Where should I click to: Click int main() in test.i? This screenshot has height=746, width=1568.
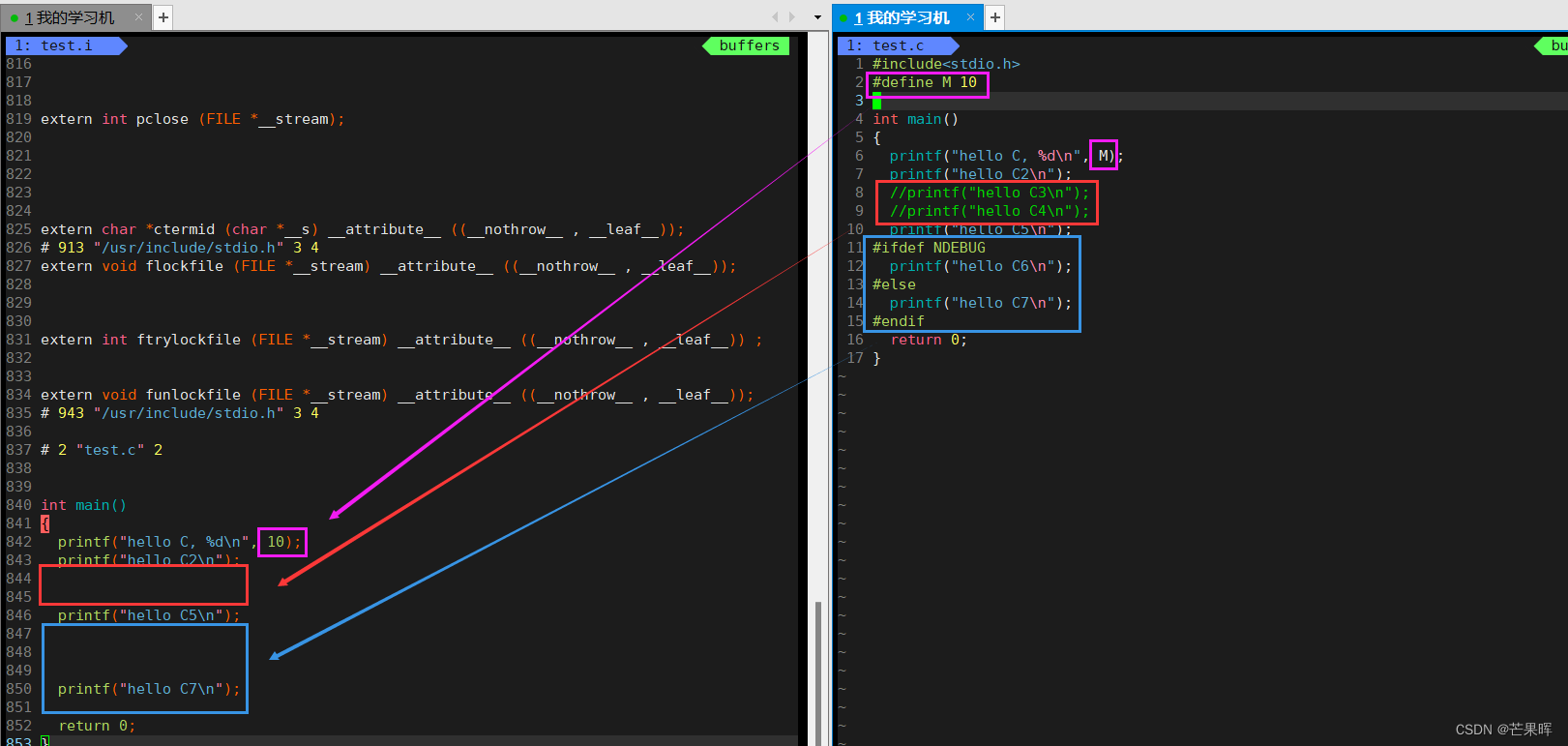click(x=83, y=505)
